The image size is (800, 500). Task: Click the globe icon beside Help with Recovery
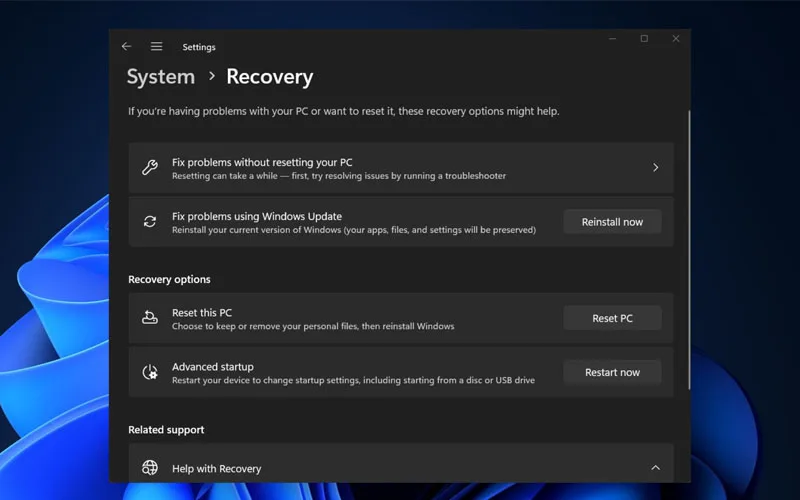[150, 468]
